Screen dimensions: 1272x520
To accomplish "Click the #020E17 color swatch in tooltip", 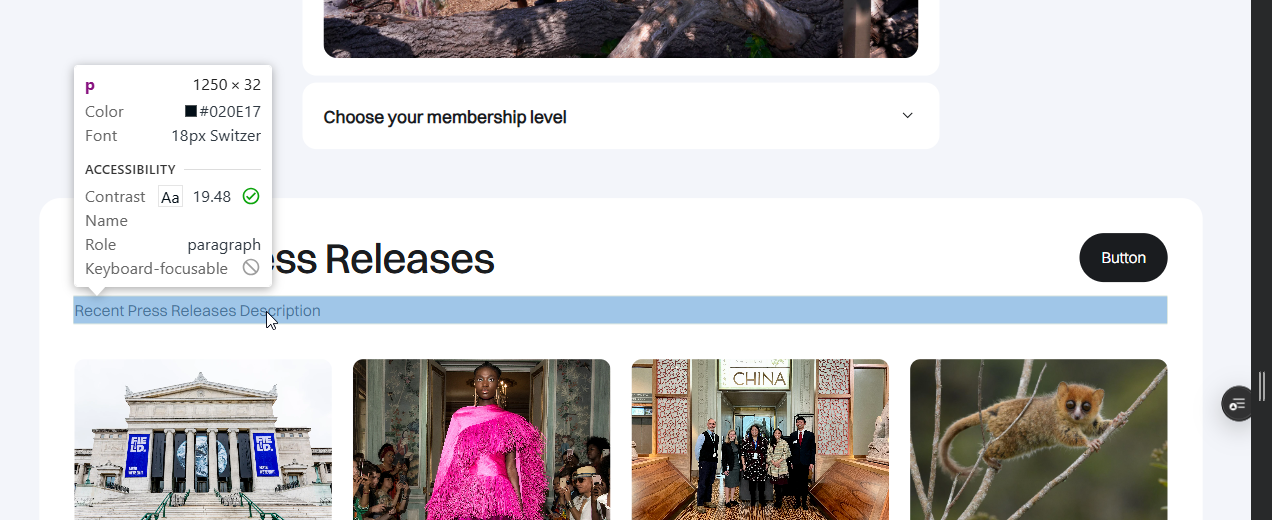I will [x=190, y=111].
